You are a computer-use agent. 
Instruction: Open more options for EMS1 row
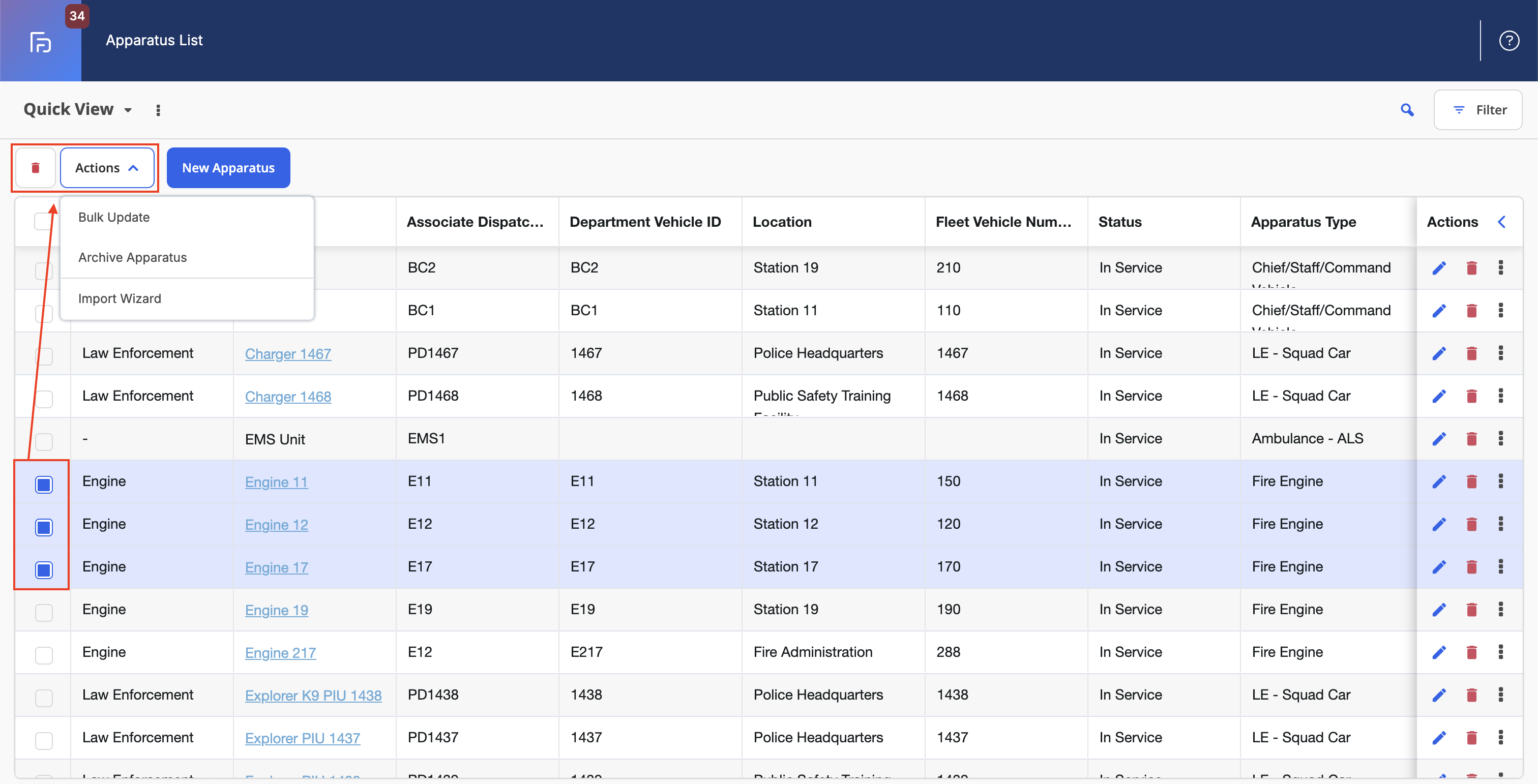point(1500,439)
